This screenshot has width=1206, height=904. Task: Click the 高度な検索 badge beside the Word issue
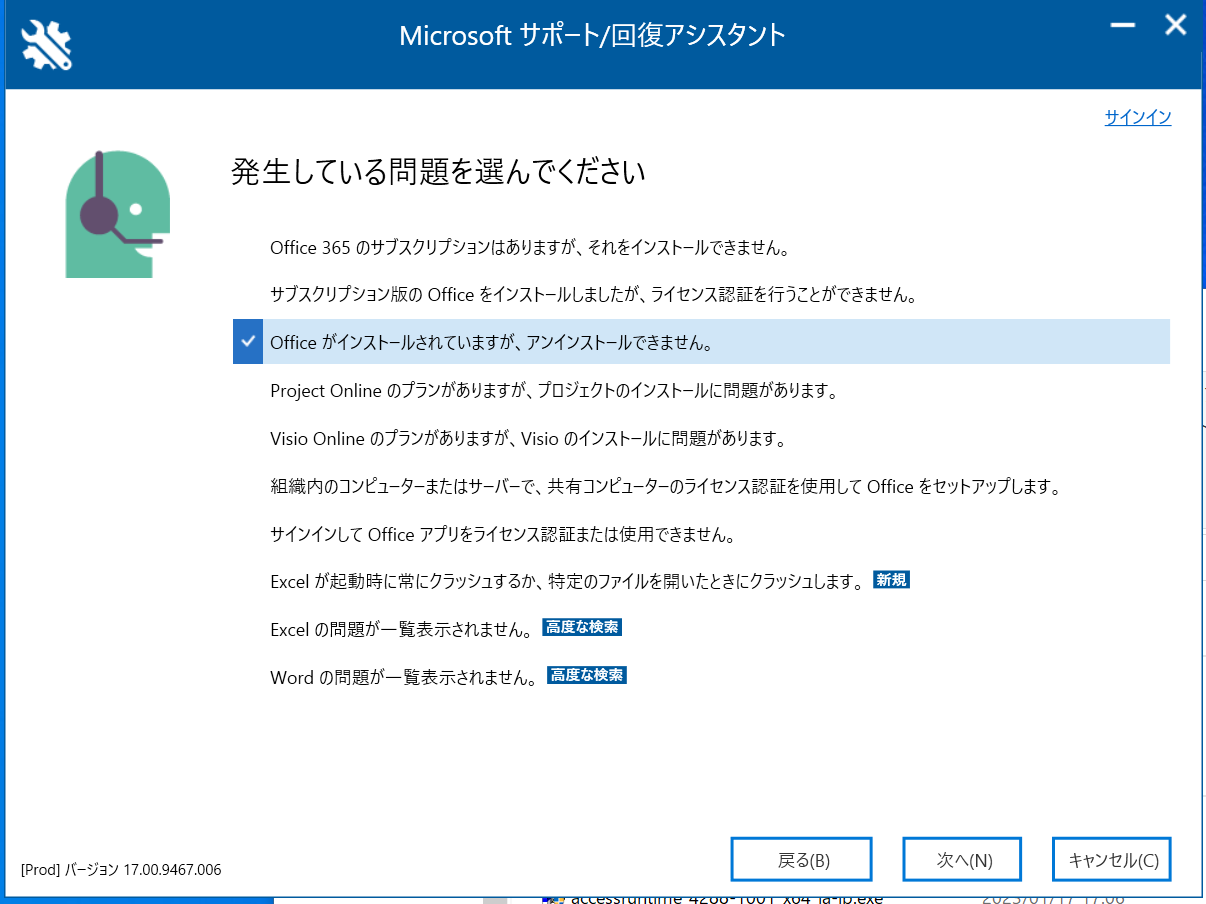(587, 676)
